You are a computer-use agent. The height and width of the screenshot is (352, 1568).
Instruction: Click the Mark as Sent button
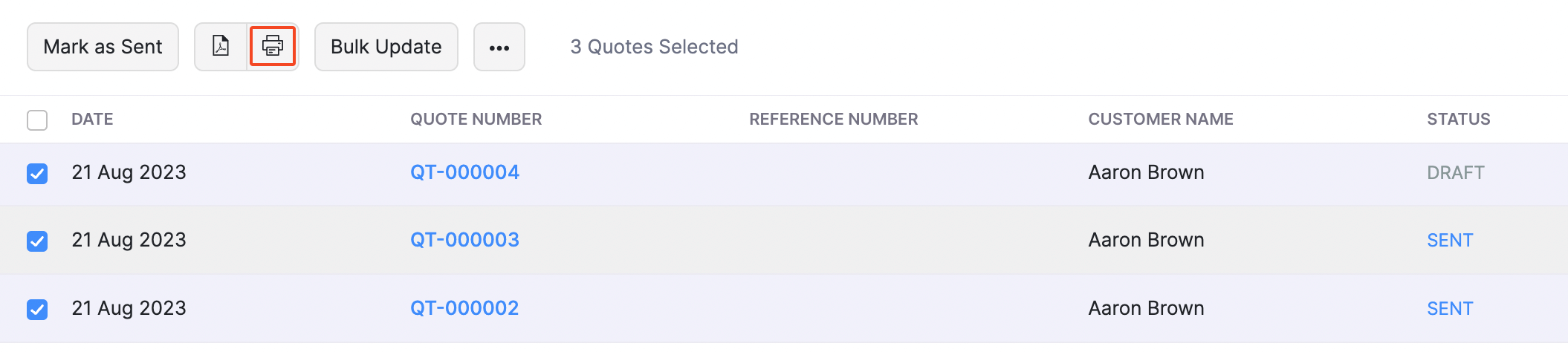[103, 47]
